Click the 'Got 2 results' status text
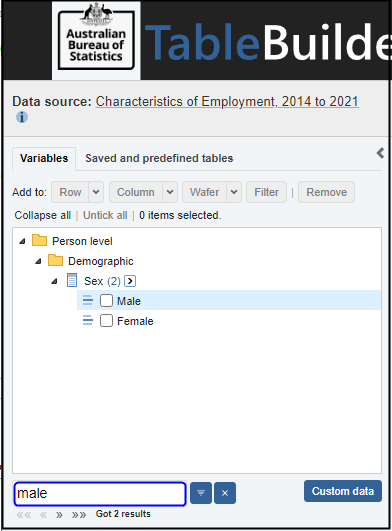 click(123, 514)
